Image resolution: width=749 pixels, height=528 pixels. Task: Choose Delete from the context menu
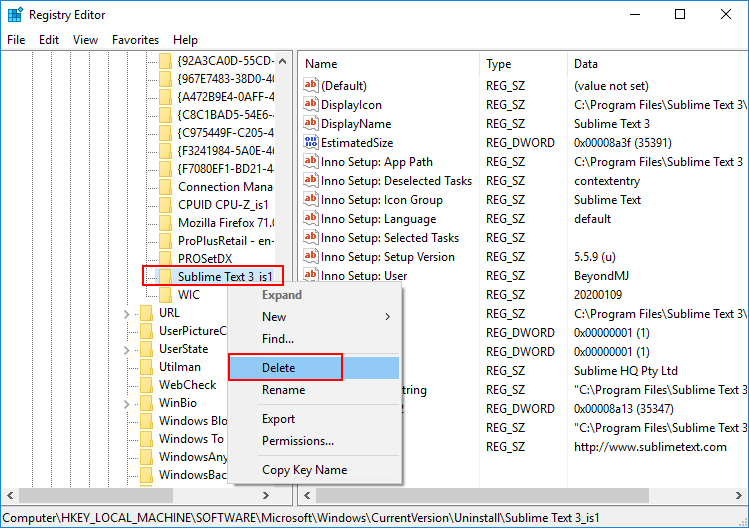tap(313, 367)
